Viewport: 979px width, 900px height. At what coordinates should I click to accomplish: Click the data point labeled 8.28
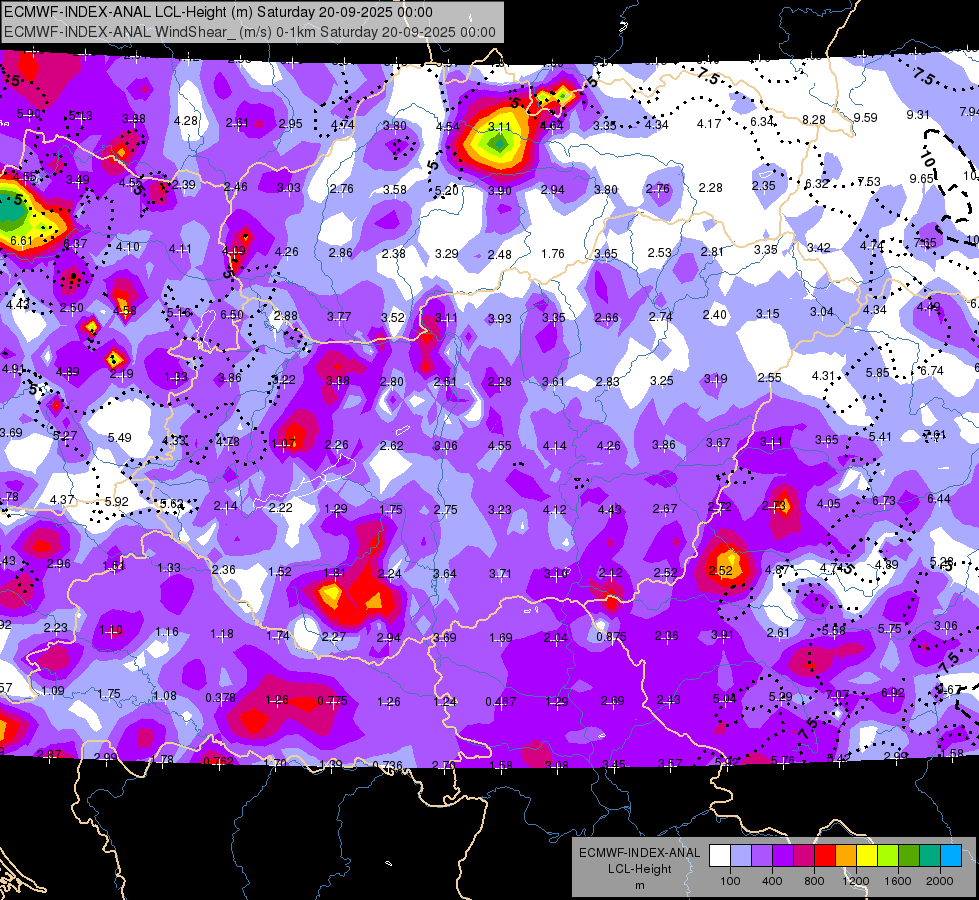(814, 119)
